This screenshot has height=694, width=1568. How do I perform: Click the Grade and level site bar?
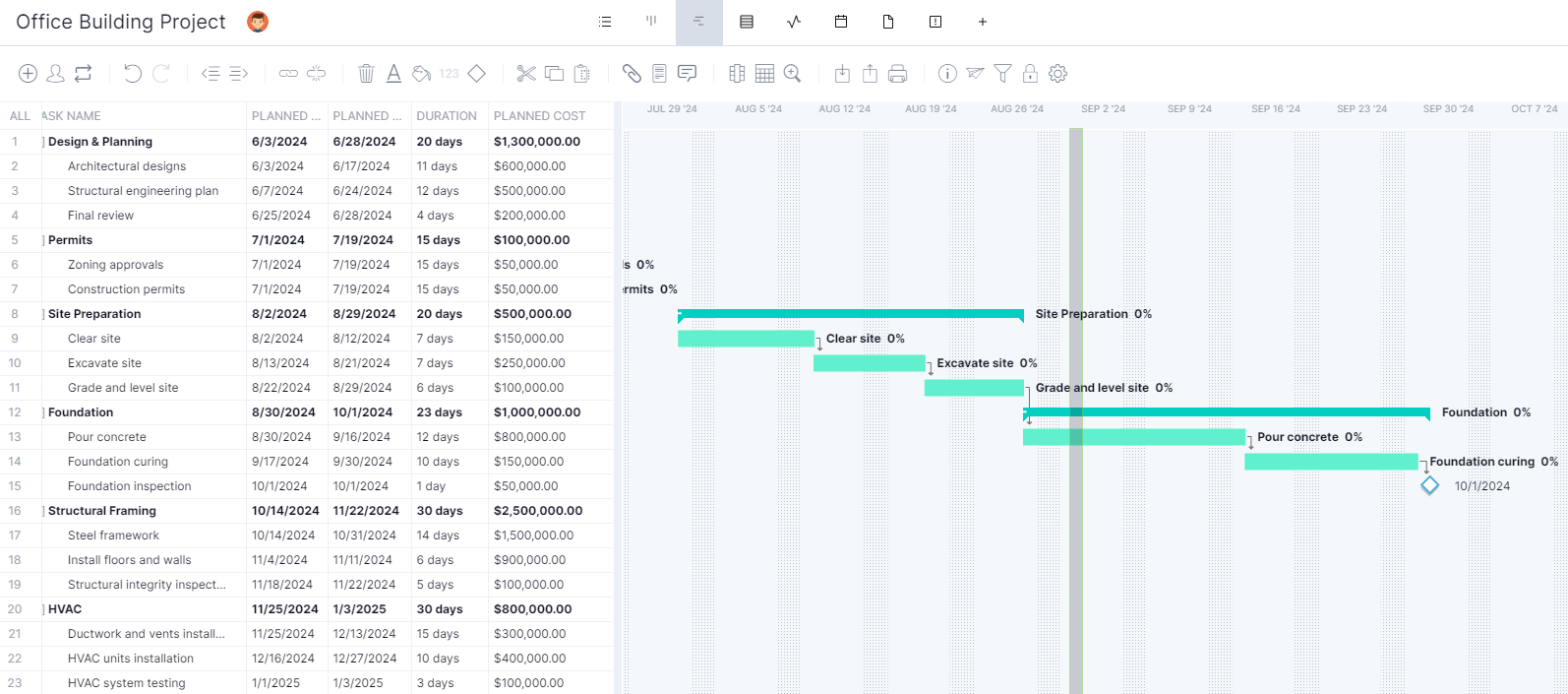pos(974,388)
